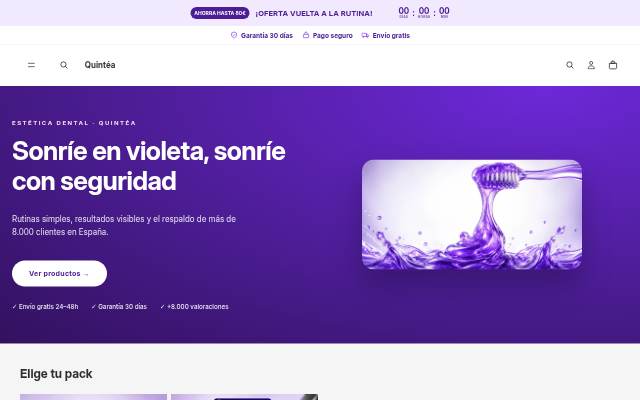Open the shopping bag cart icon
Screen dimensions: 640x400
click(x=613, y=65)
